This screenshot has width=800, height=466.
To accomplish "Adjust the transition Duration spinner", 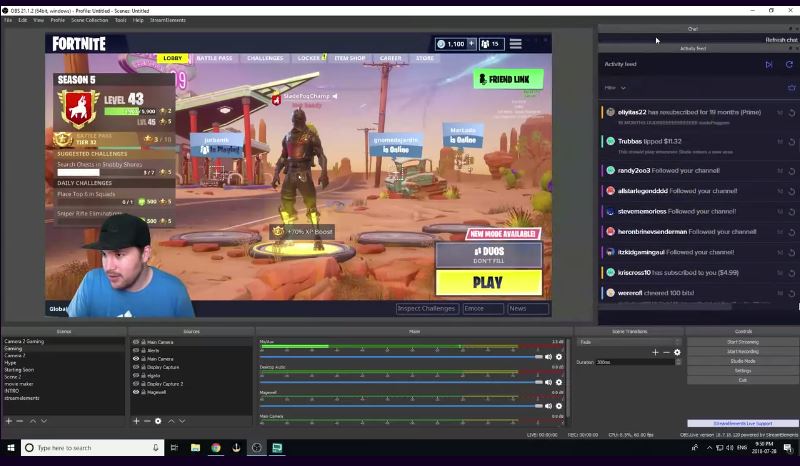I will (678, 362).
